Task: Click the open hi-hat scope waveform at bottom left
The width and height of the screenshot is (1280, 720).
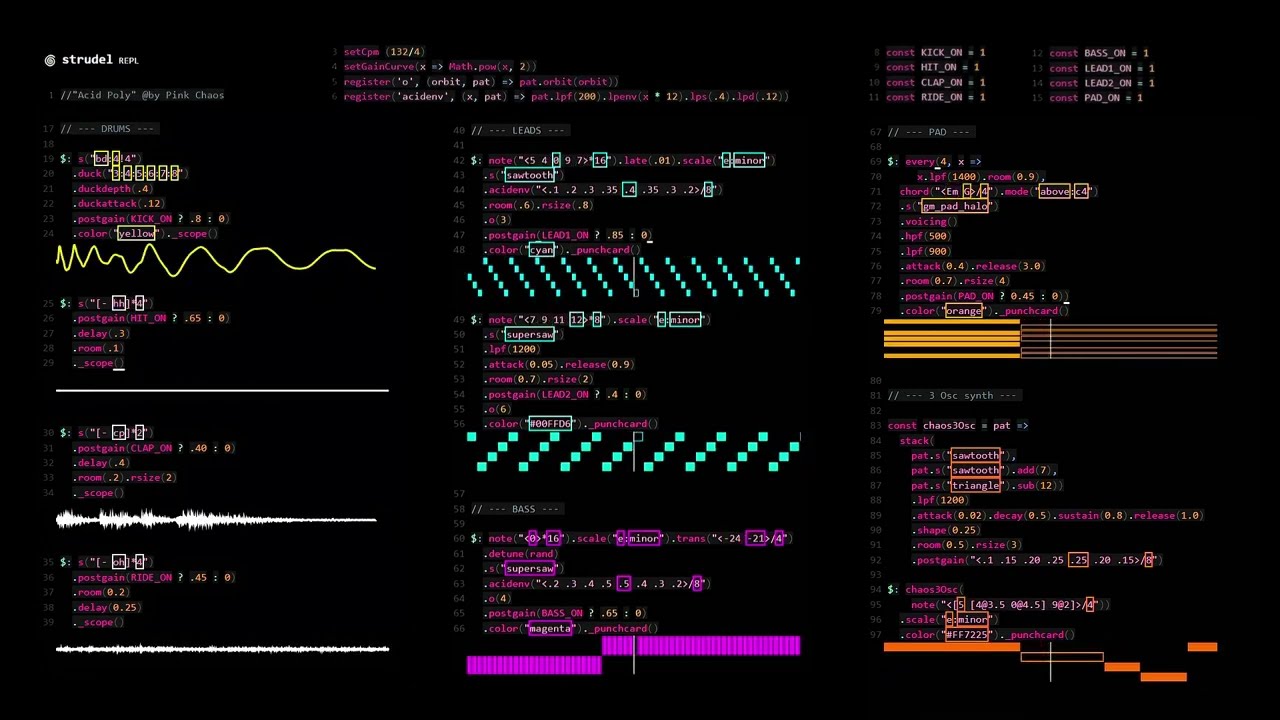Action: 222,649
